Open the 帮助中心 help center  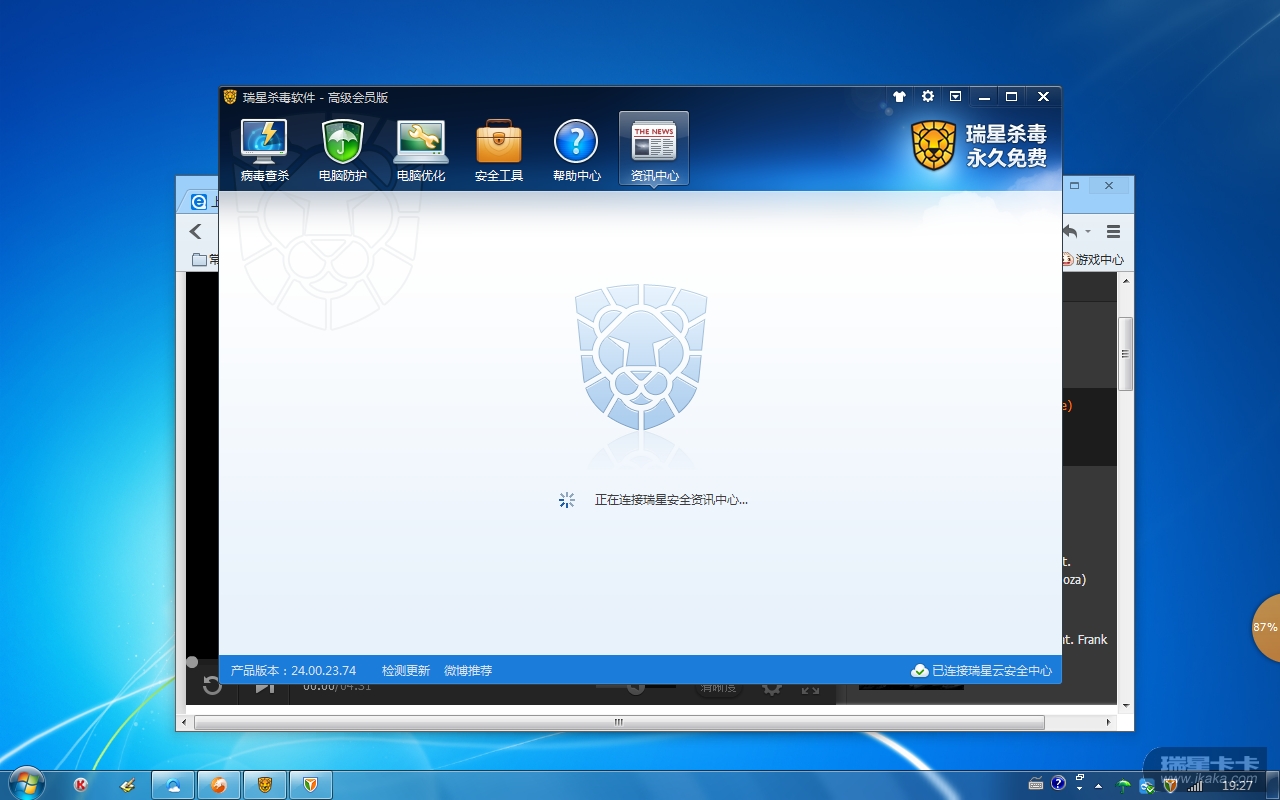[576, 150]
